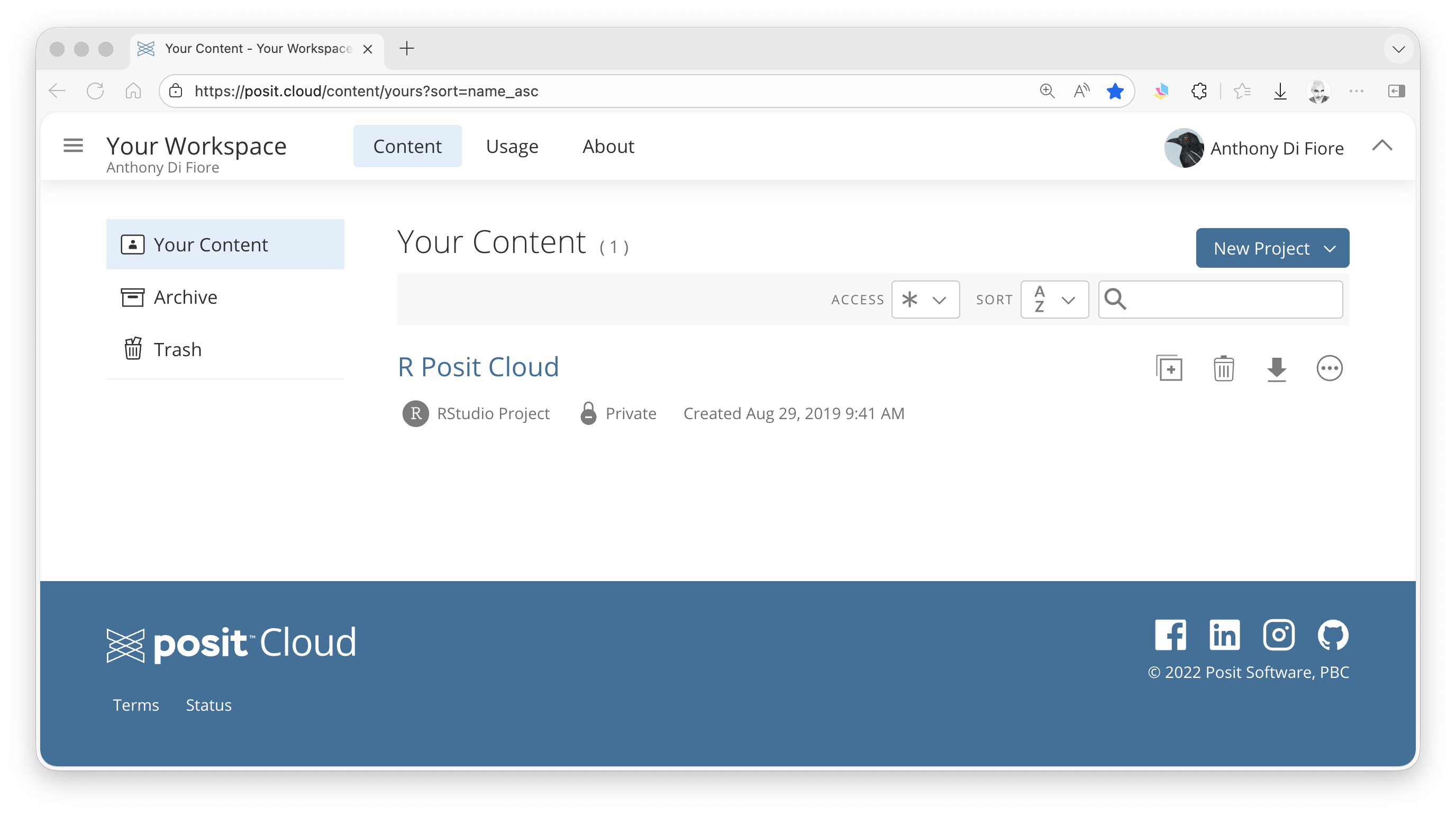Click the copy project icon

click(1169, 368)
